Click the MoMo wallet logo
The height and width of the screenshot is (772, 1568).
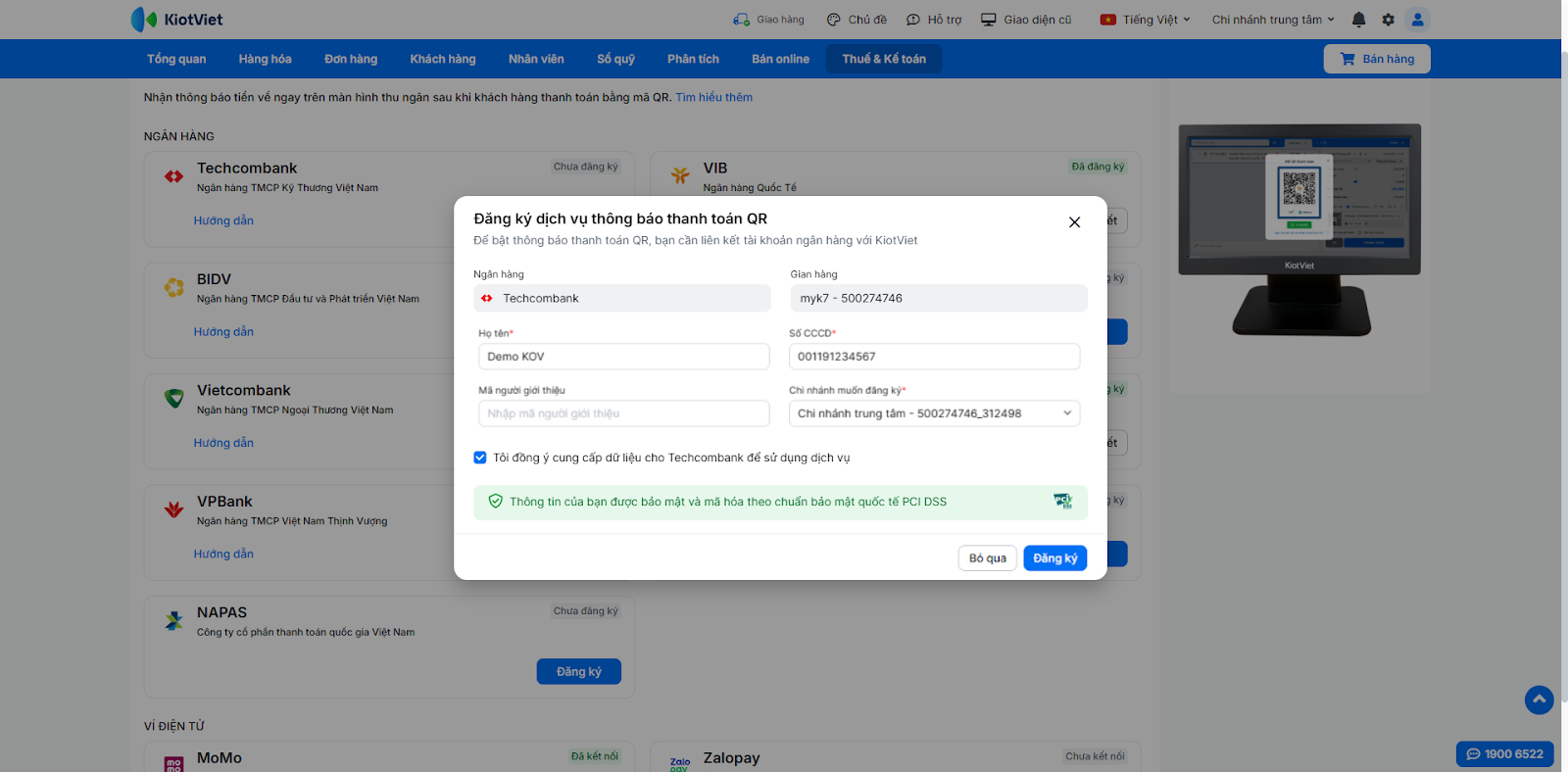pos(174,764)
